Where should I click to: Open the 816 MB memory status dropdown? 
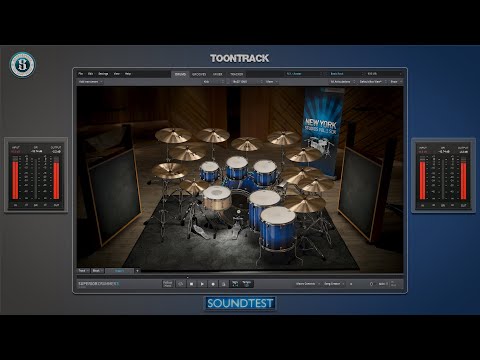[384, 74]
